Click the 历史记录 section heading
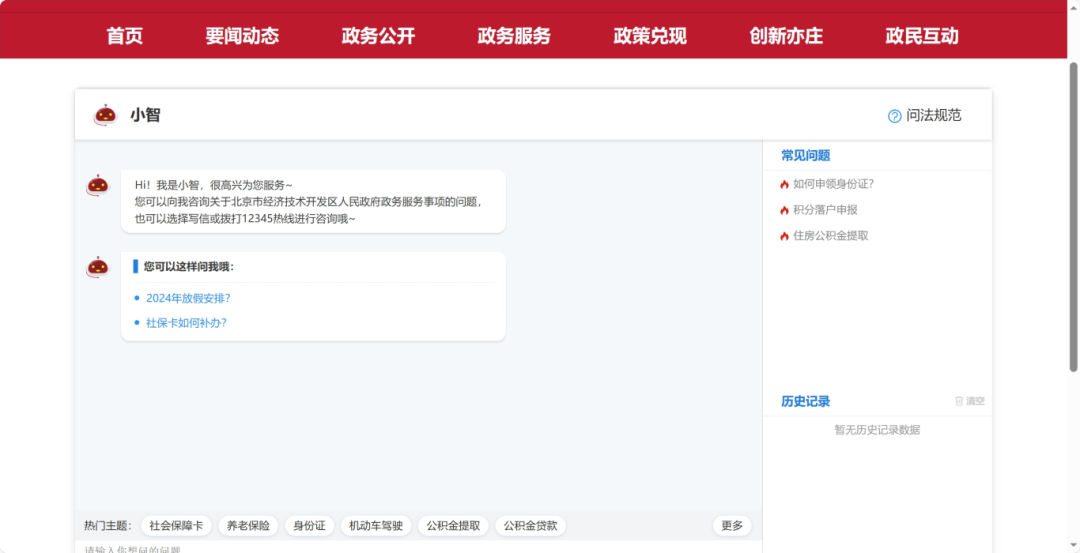The height and width of the screenshot is (553, 1080). 805,401
